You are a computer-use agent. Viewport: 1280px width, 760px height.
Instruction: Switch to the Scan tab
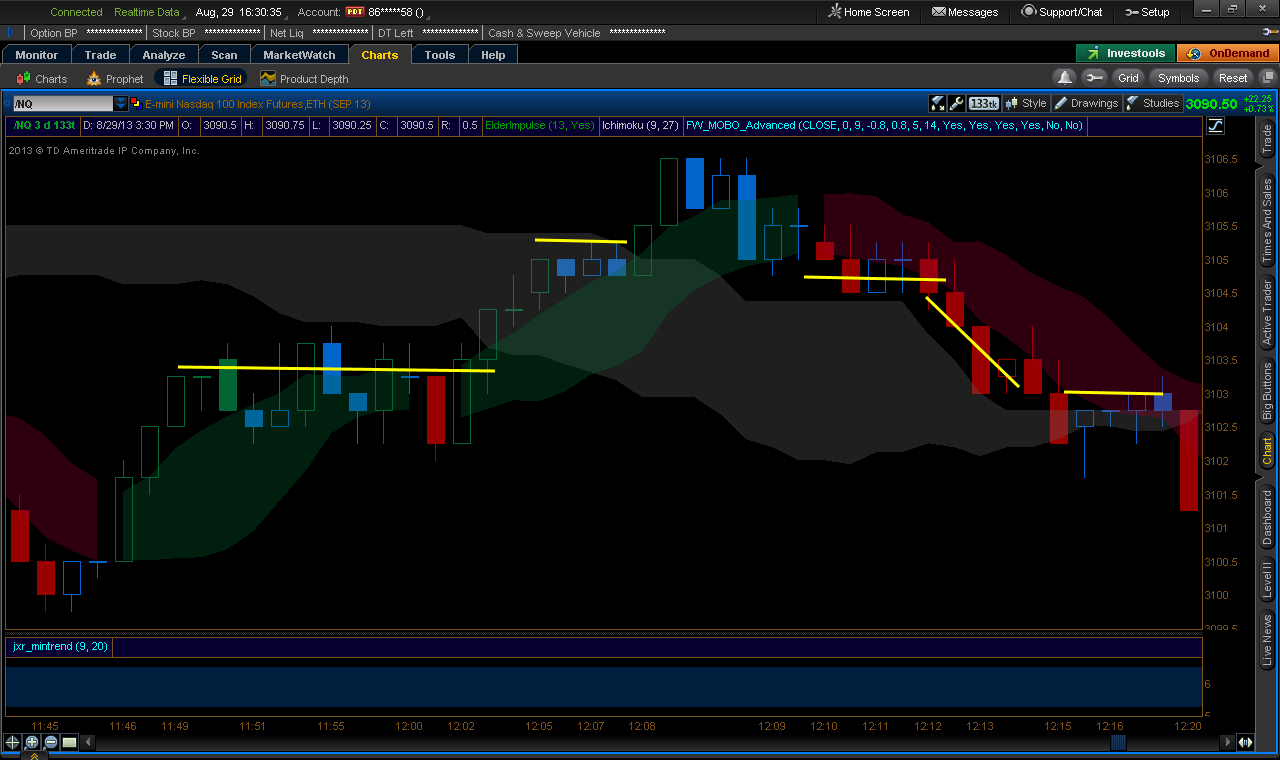pyautogui.click(x=225, y=55)
